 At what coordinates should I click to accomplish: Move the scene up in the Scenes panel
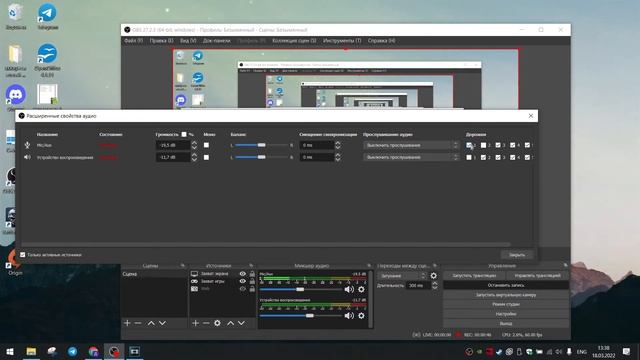[151, 323]
